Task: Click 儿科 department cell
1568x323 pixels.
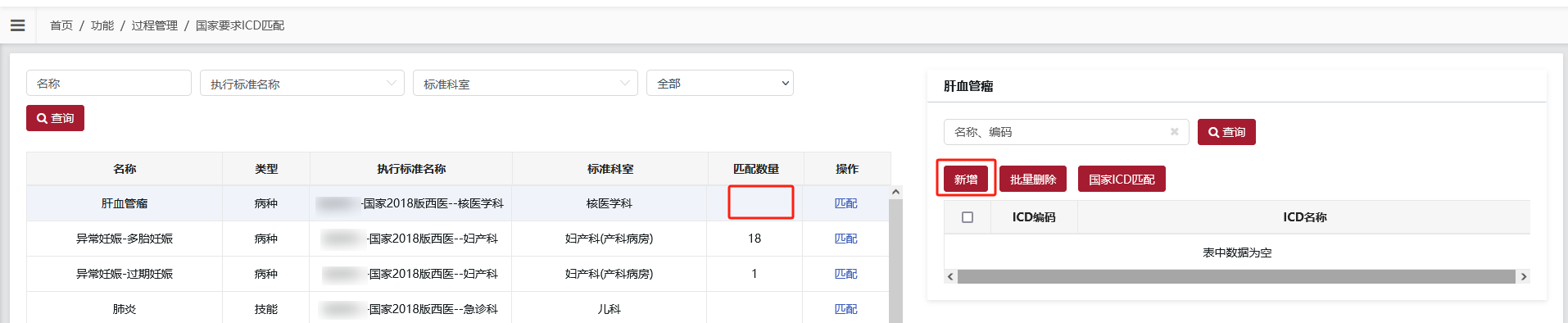Action: (x=610, y=309)
